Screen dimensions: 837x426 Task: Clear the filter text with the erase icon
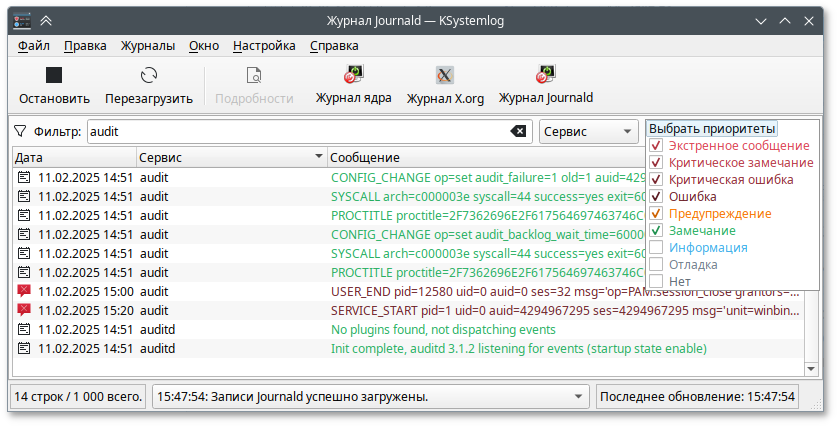518,131
